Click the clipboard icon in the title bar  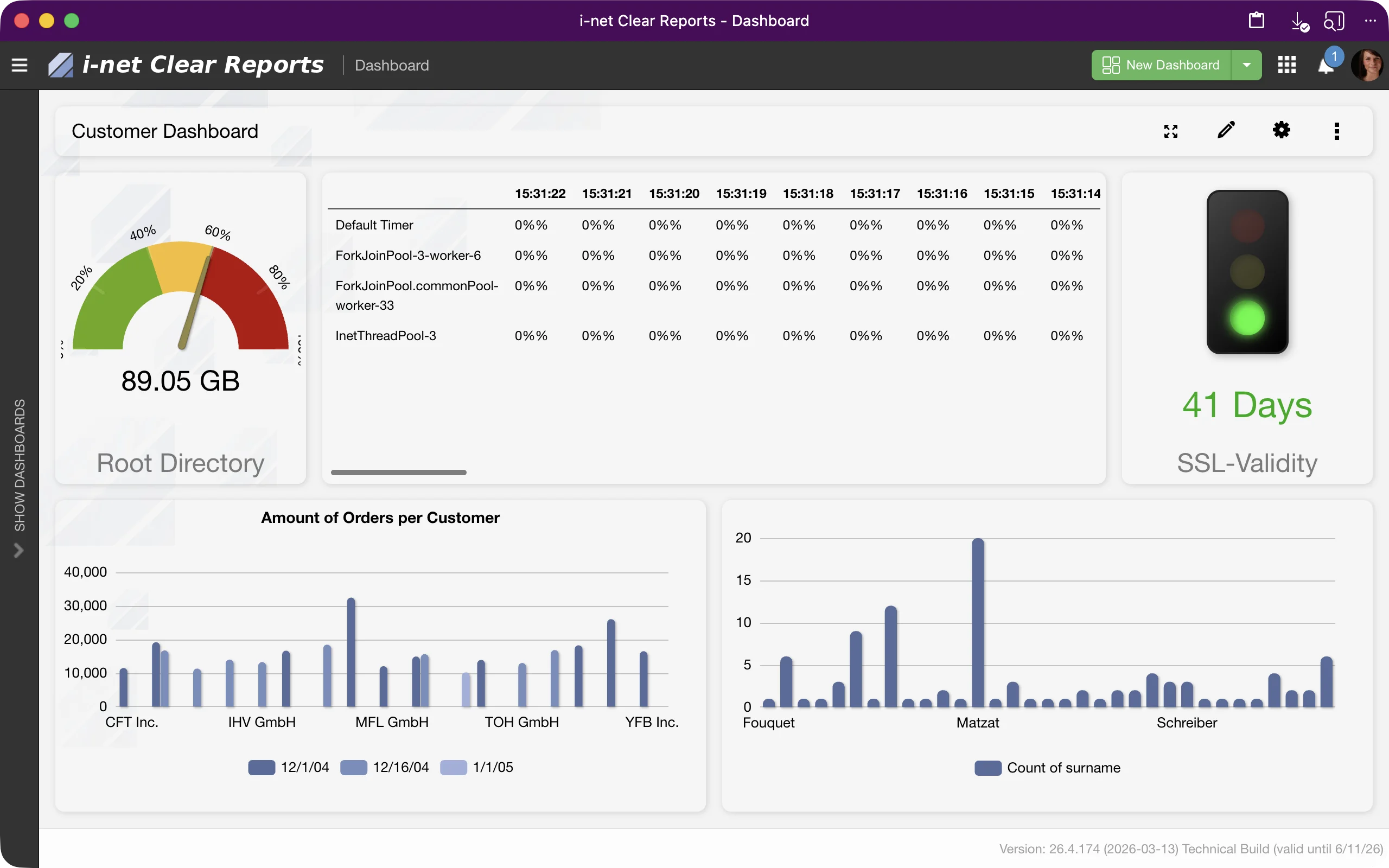point(1257,21)
